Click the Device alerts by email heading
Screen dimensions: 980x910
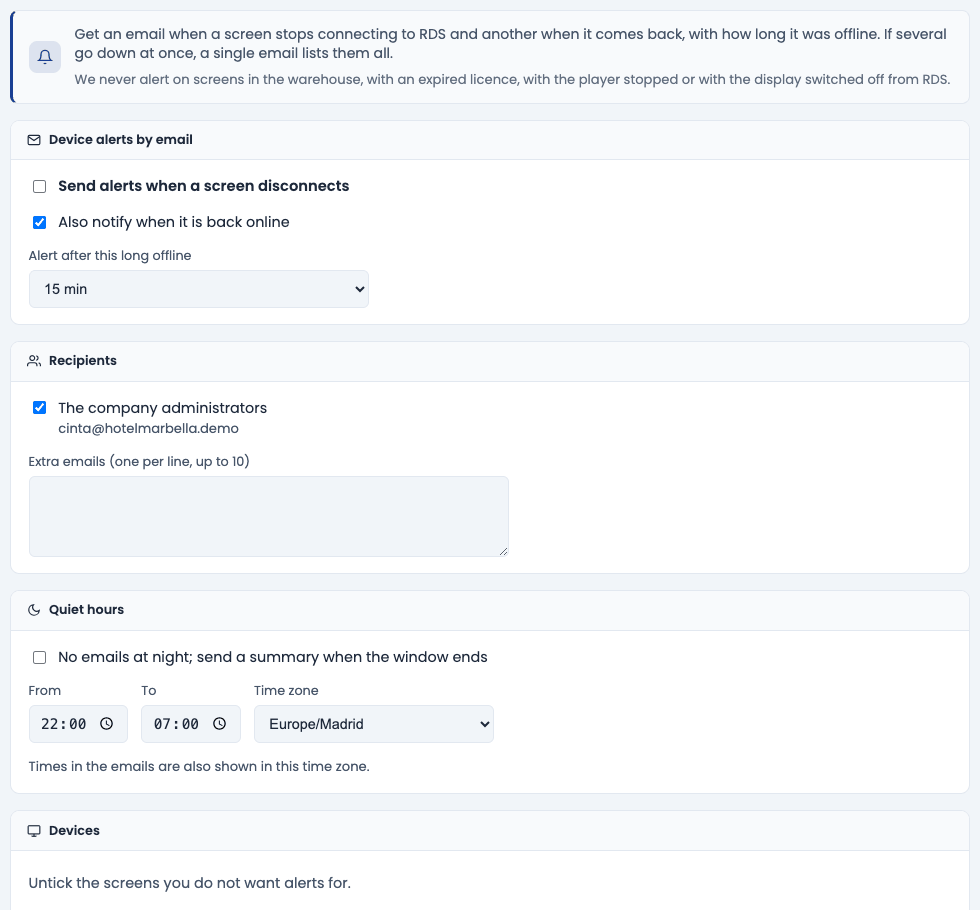coord(121,140)
